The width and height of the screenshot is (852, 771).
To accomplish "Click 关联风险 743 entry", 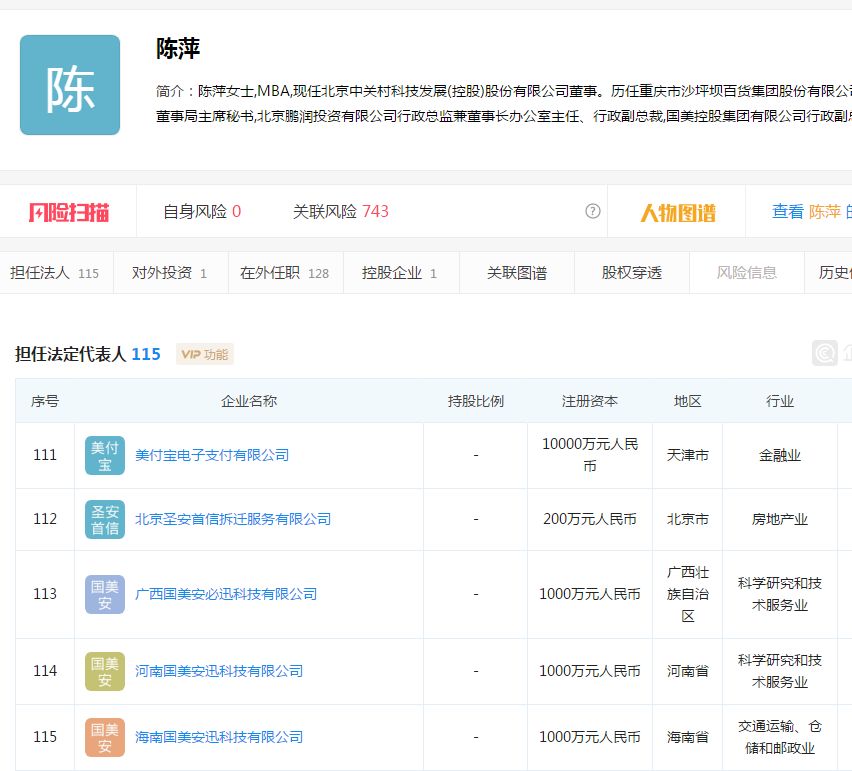I will click(x=341, y=211).
